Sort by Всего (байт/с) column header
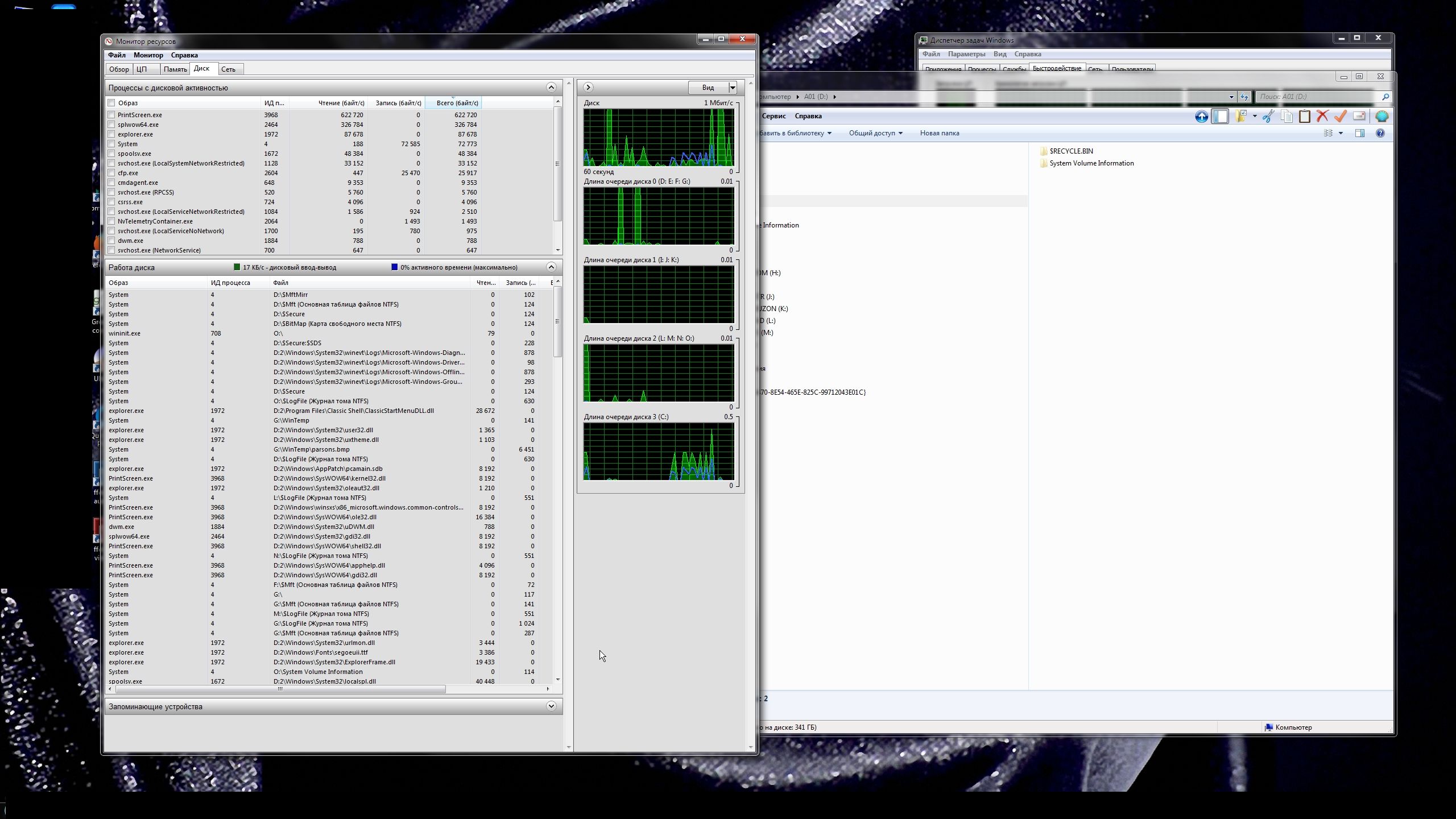The height and width of the screenshot is (819, 1456). (457, 103)
